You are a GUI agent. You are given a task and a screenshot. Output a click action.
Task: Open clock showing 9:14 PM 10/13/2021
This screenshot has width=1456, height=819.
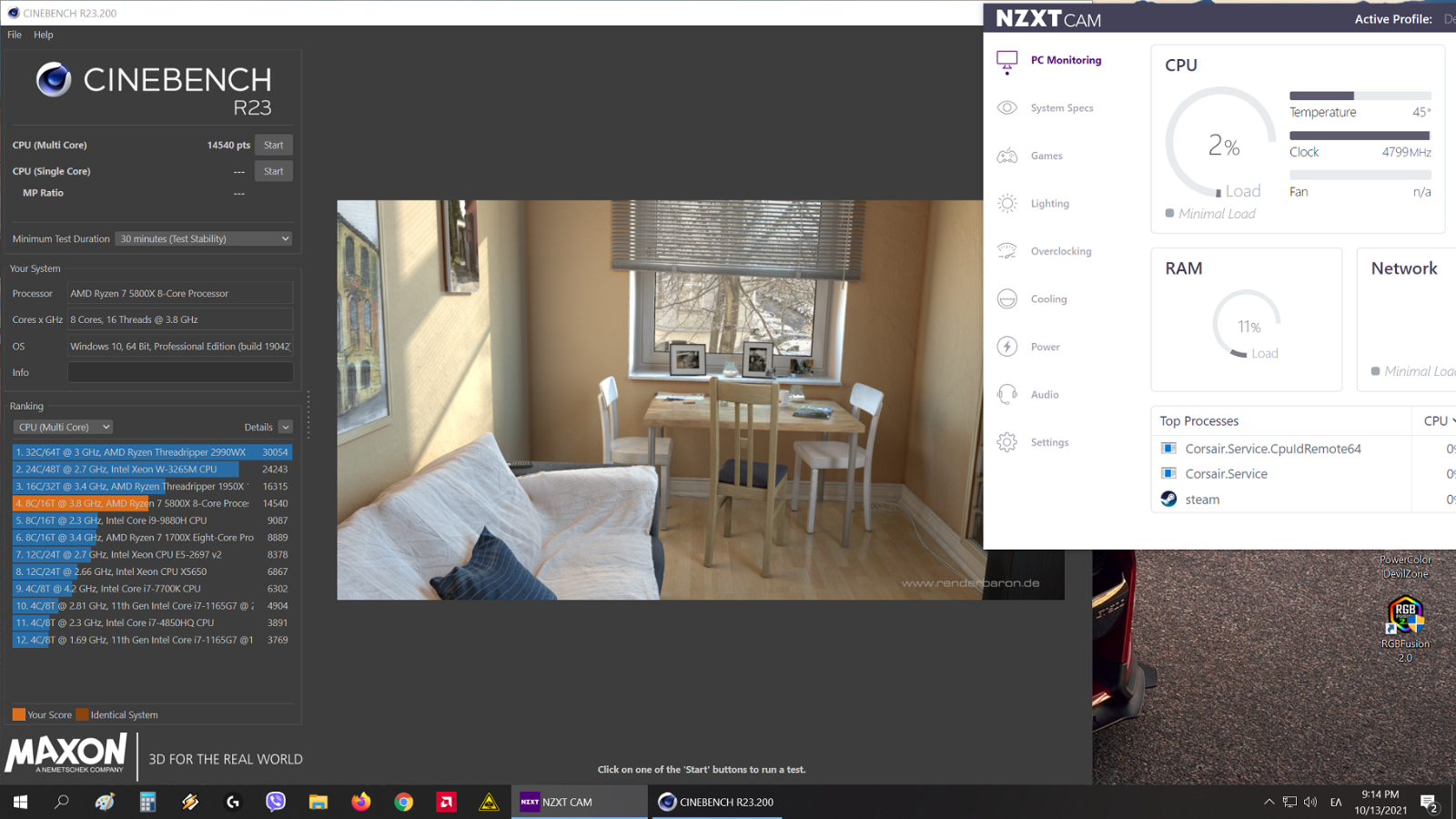1380,802
